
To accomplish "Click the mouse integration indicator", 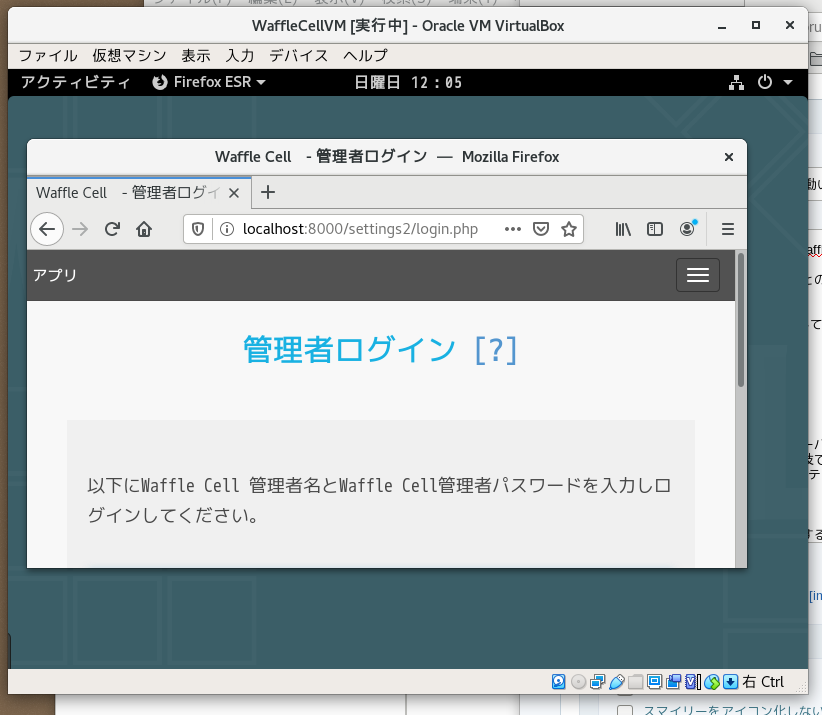I will pos(711,681).
